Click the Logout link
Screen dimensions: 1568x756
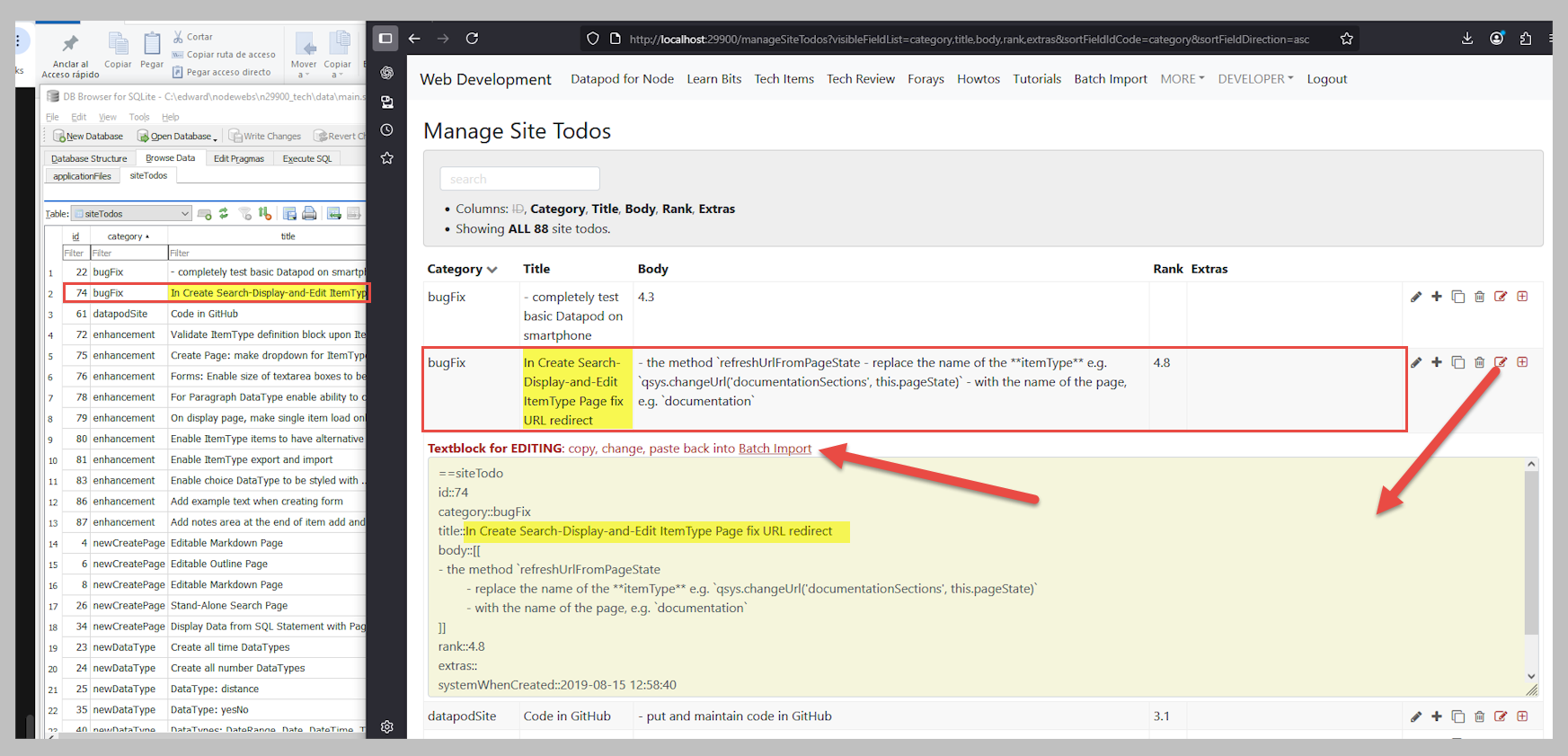[x=1326, y=79]
